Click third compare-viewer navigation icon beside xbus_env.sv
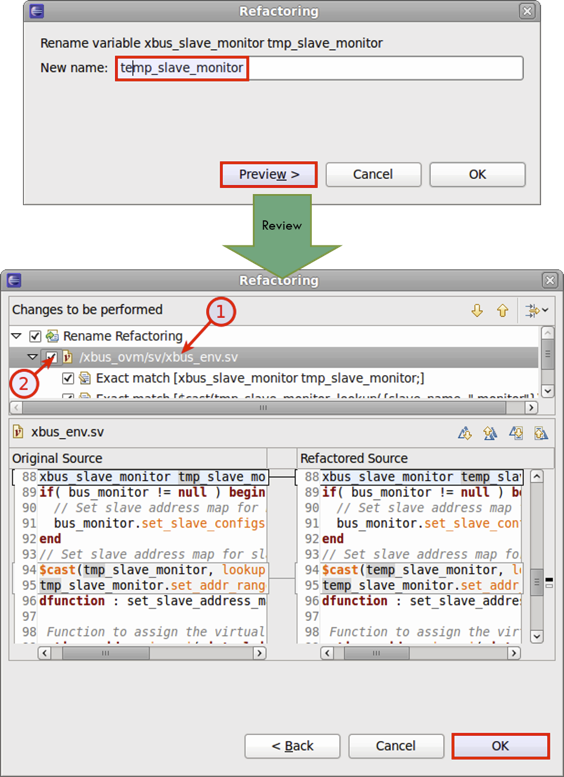This screenshot has width=564, height=777. pos(515,433)
